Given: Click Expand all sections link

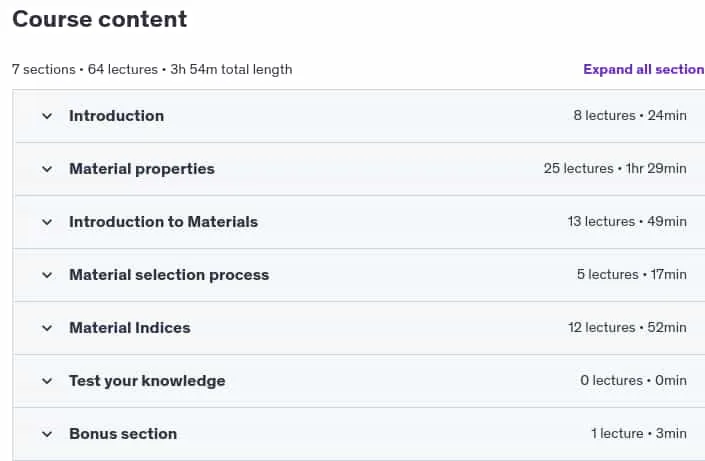Looking at the screenshot, I should pyautogui.click(x=644, y=69).
